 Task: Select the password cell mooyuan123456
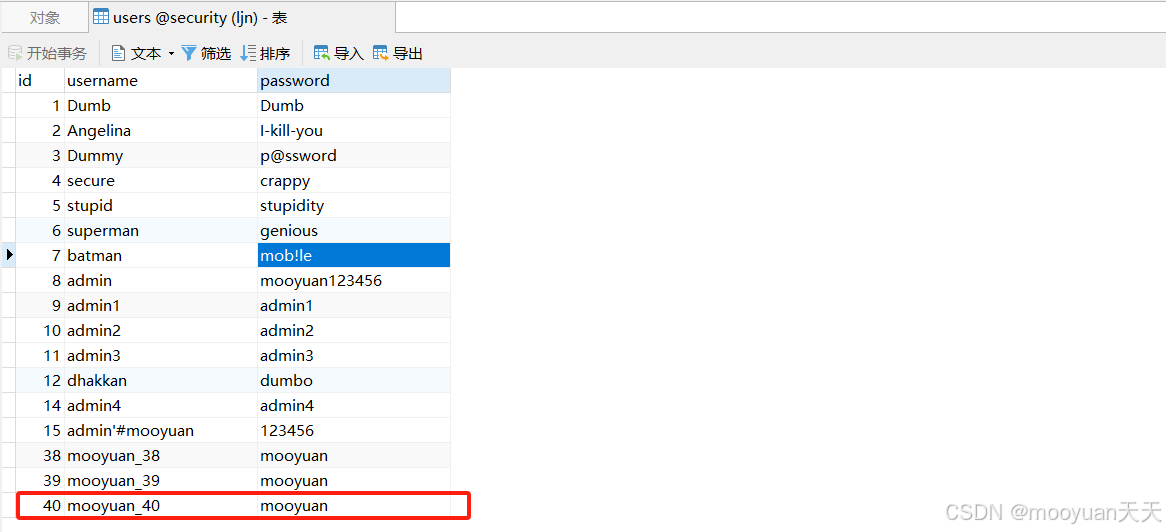click(x=354, y=281)
